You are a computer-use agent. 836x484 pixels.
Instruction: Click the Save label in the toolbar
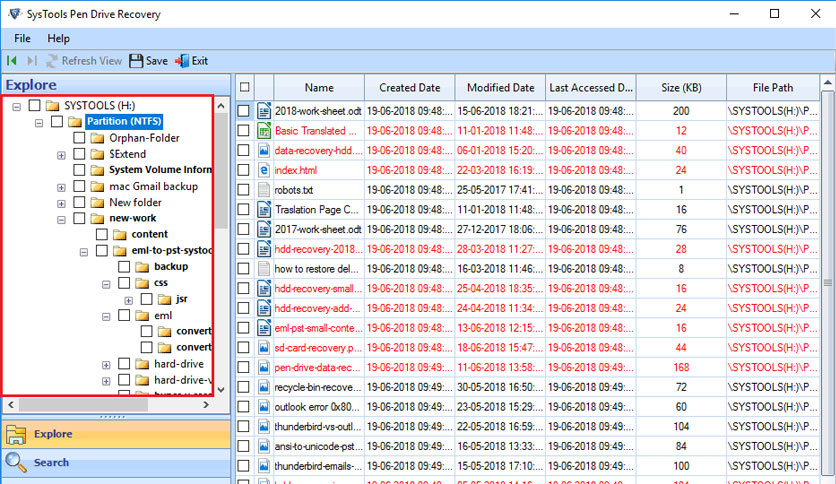(x=157, y=61)
